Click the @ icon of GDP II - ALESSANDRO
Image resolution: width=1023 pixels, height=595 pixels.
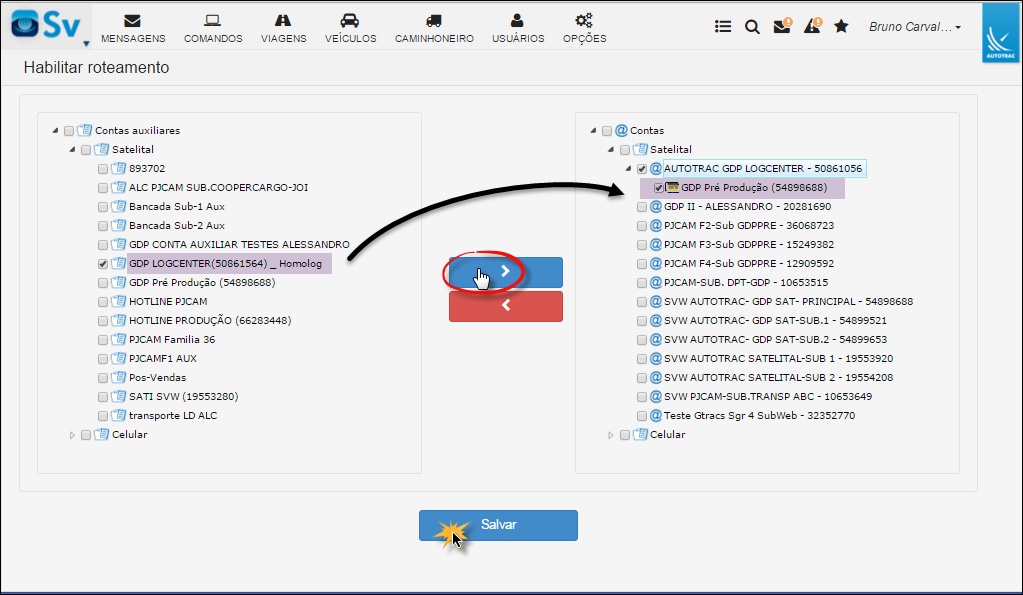click(656, 207)
